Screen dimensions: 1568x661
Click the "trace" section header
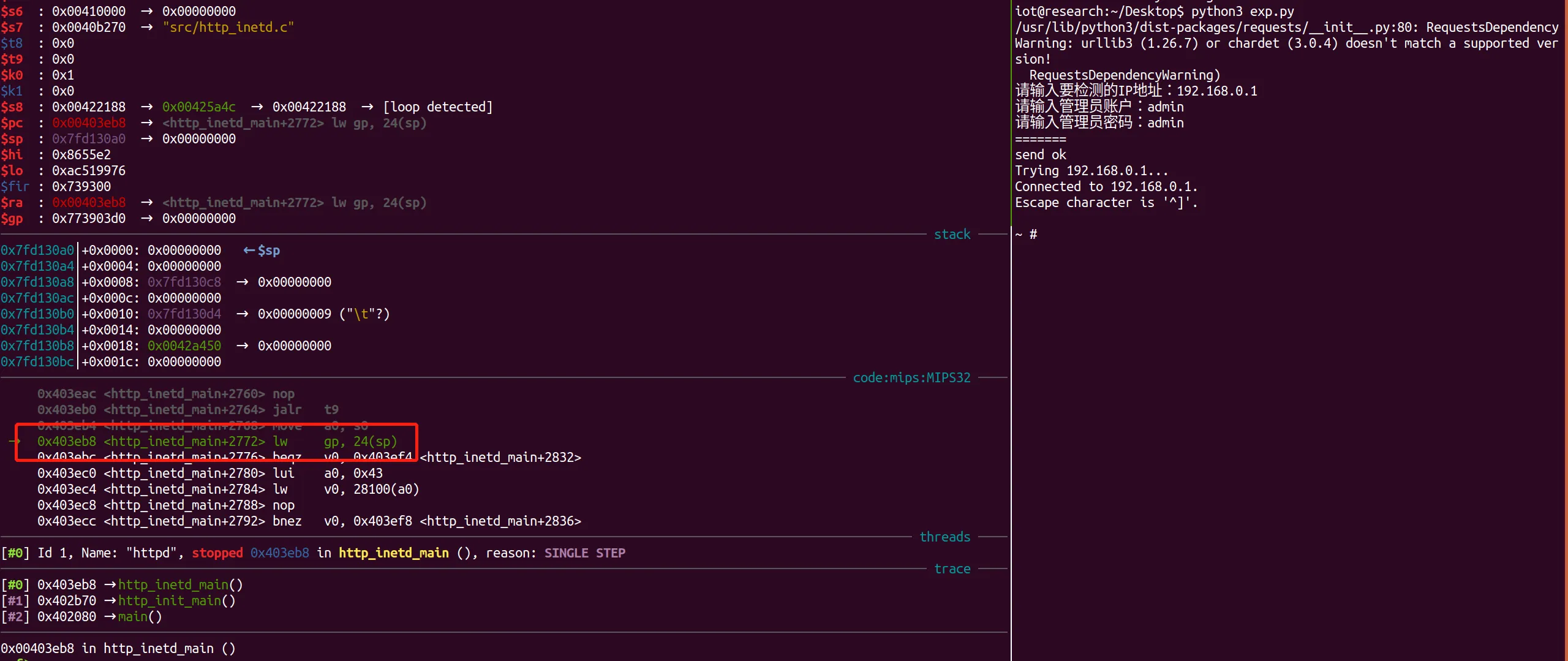pos(952,569)
